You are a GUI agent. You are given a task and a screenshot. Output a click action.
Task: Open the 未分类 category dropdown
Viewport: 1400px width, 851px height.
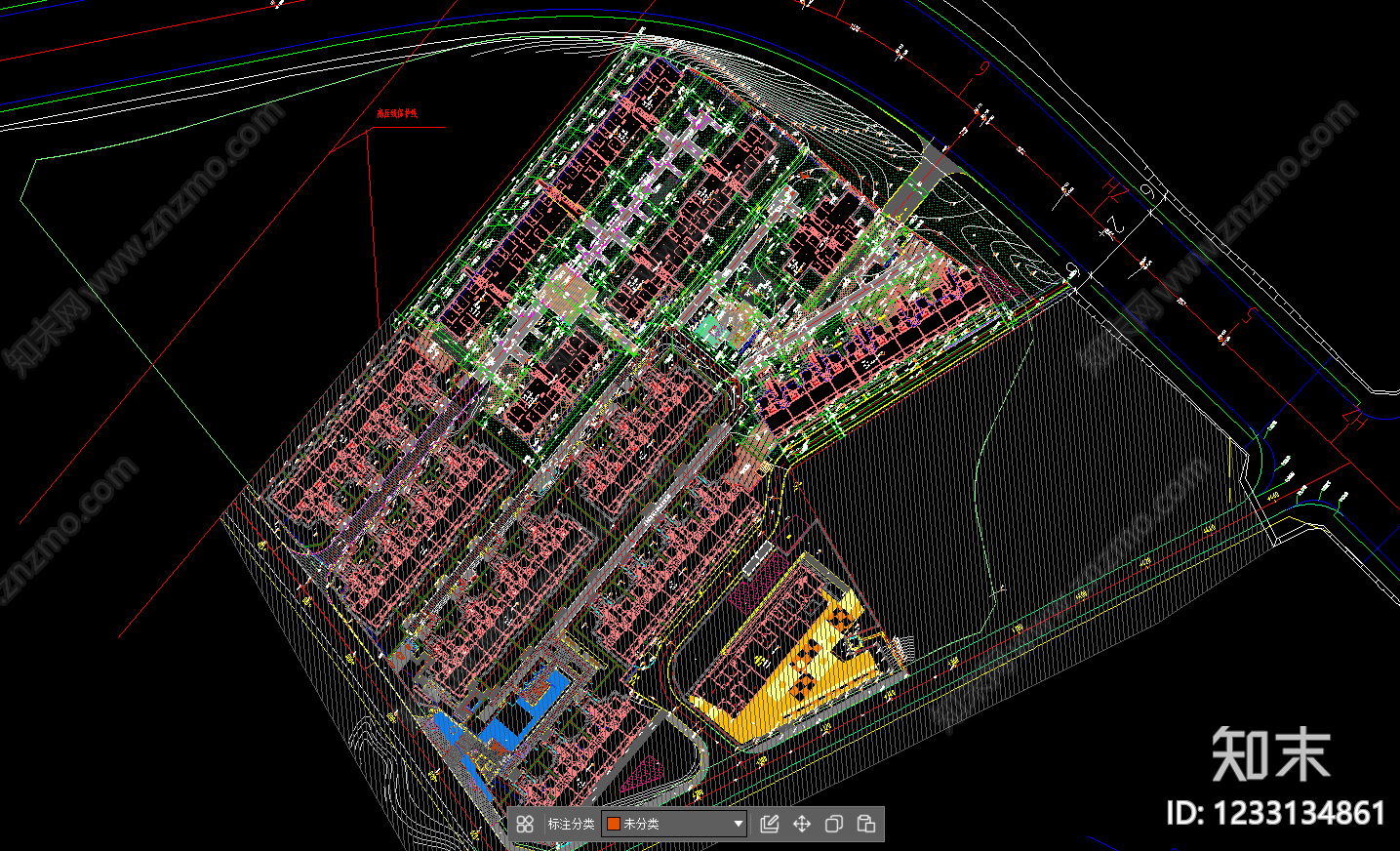pyautogui.click(x=674, y=824)
